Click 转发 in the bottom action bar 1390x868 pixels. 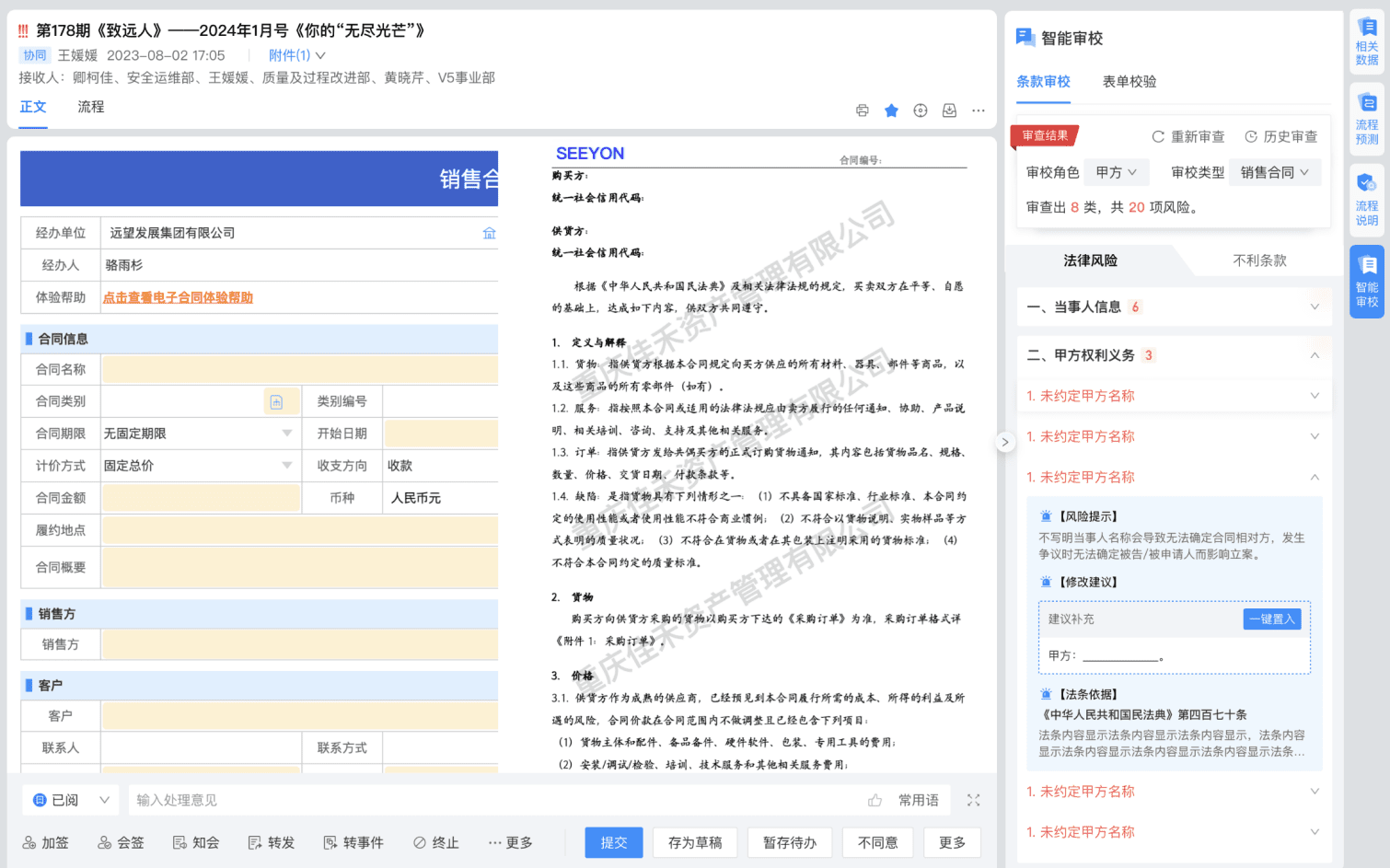(272, 842)
